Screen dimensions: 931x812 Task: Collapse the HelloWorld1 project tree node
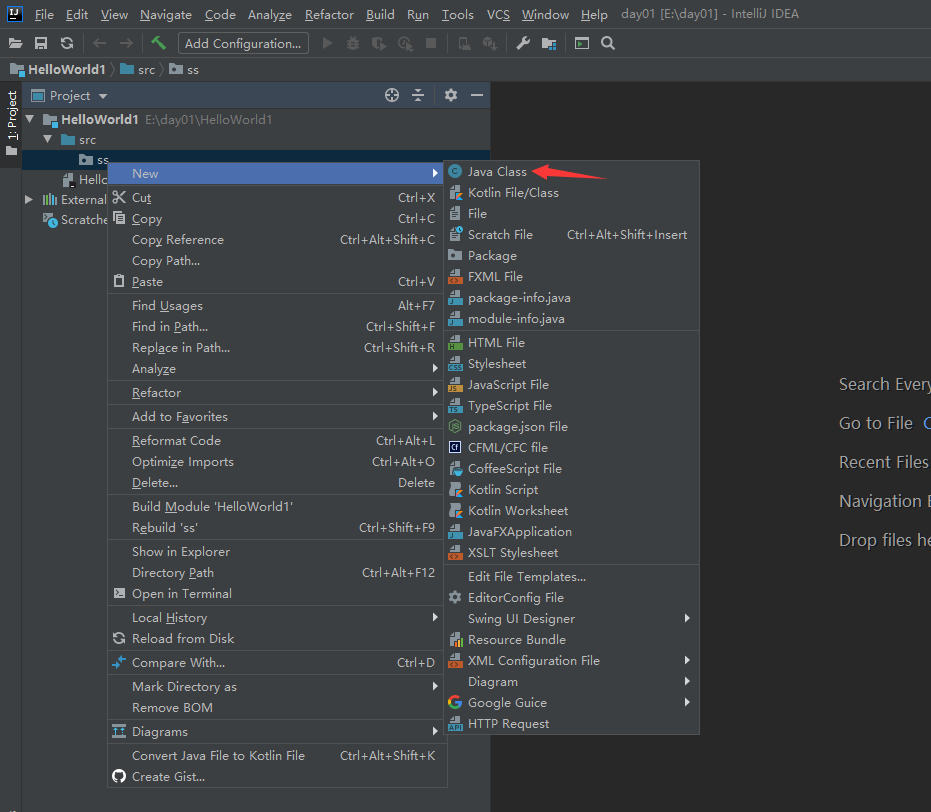pos(30,119)
